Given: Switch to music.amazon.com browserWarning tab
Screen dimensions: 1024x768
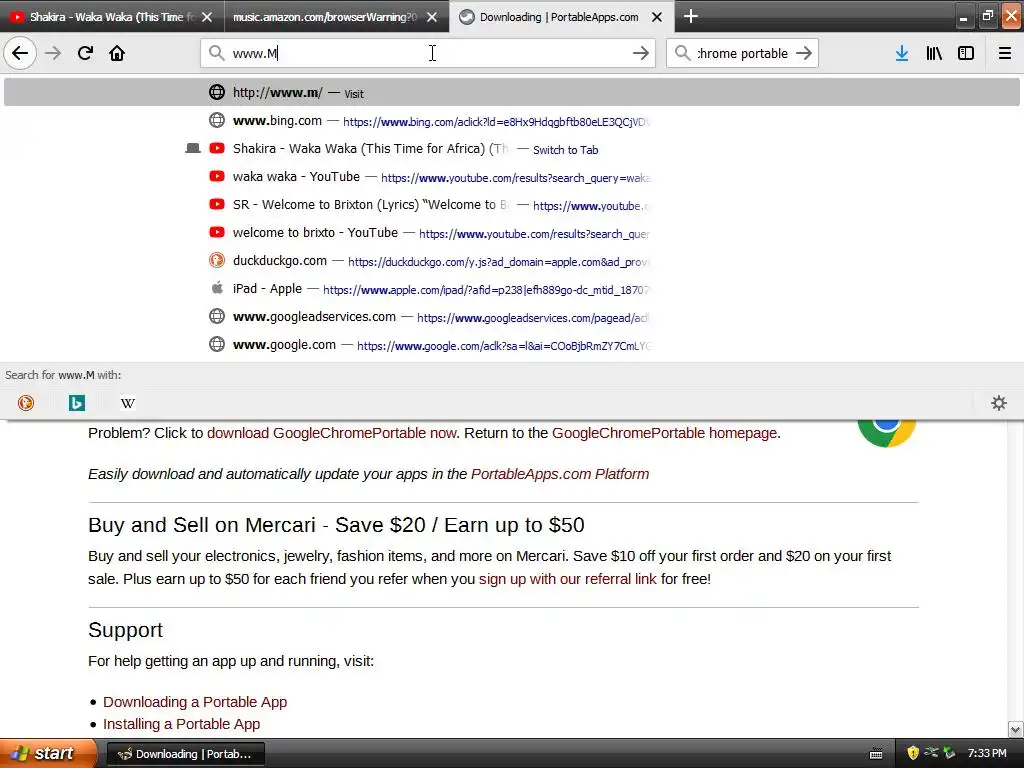Looking at the screenshot, I should coord(336,16).
